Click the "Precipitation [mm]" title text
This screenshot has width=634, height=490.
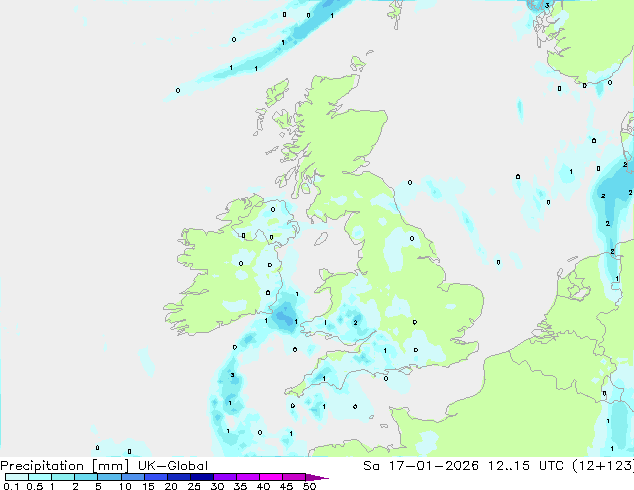[x=65, y=466]
